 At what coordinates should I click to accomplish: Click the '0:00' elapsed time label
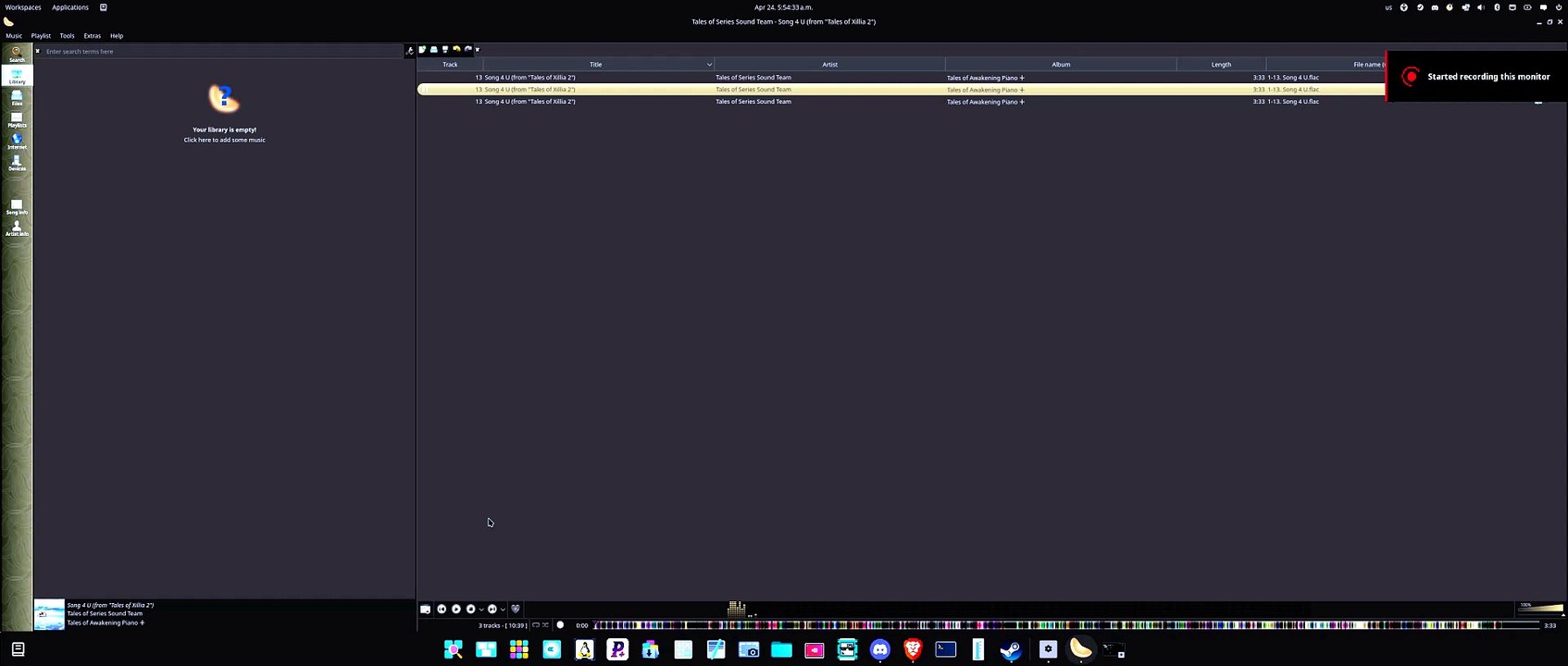[581, 625]
